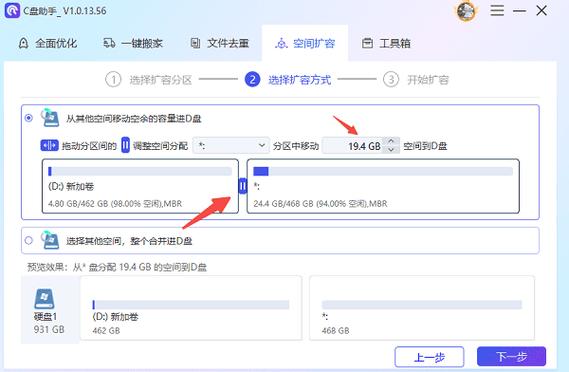This screenshot has width=569, height=372.
Task: Click the 931 GB disk size label
Action: click(x=49, y=329)
